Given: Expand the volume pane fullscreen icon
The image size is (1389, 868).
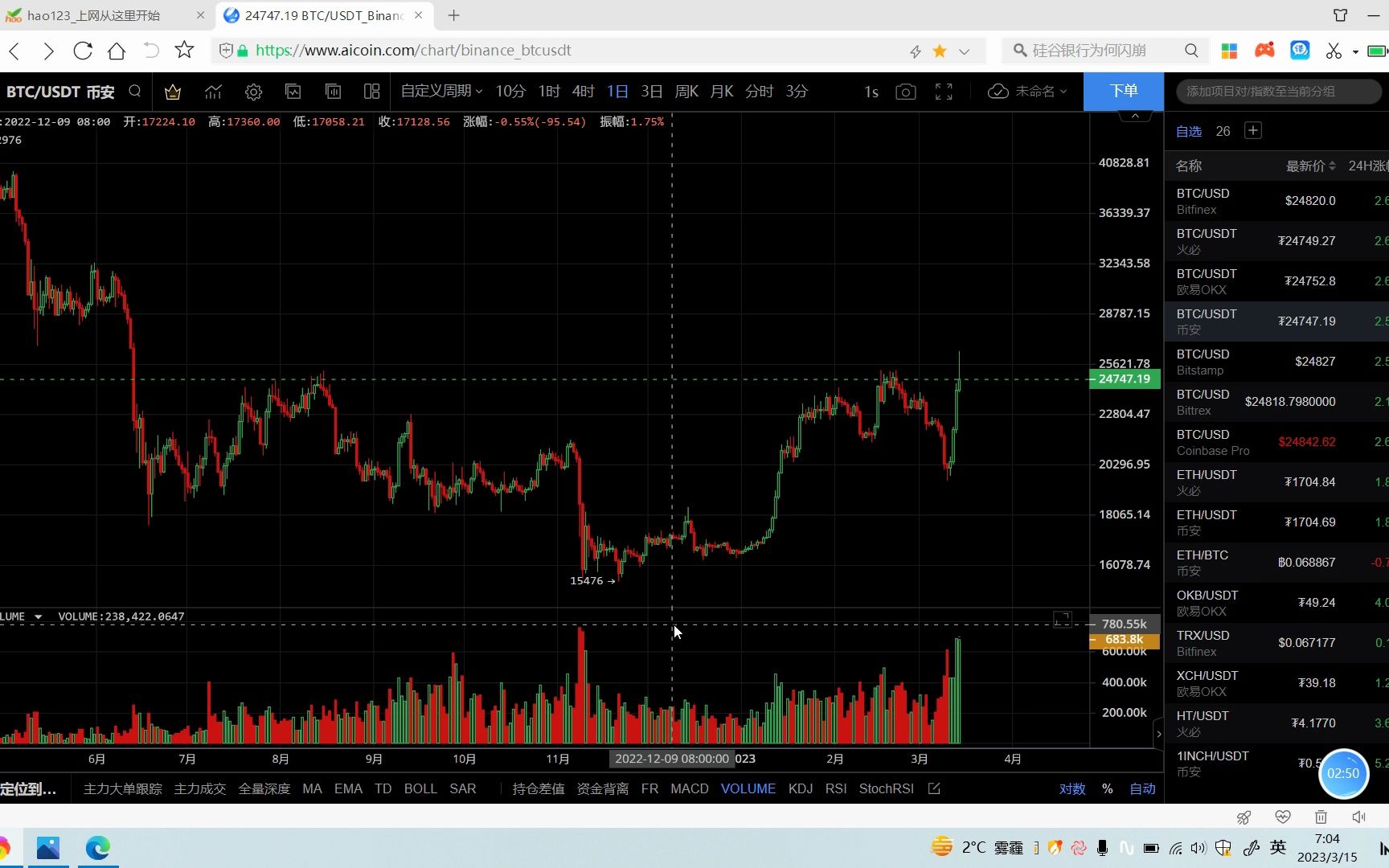Looking at the screenshot, I should click(1063, 619).
